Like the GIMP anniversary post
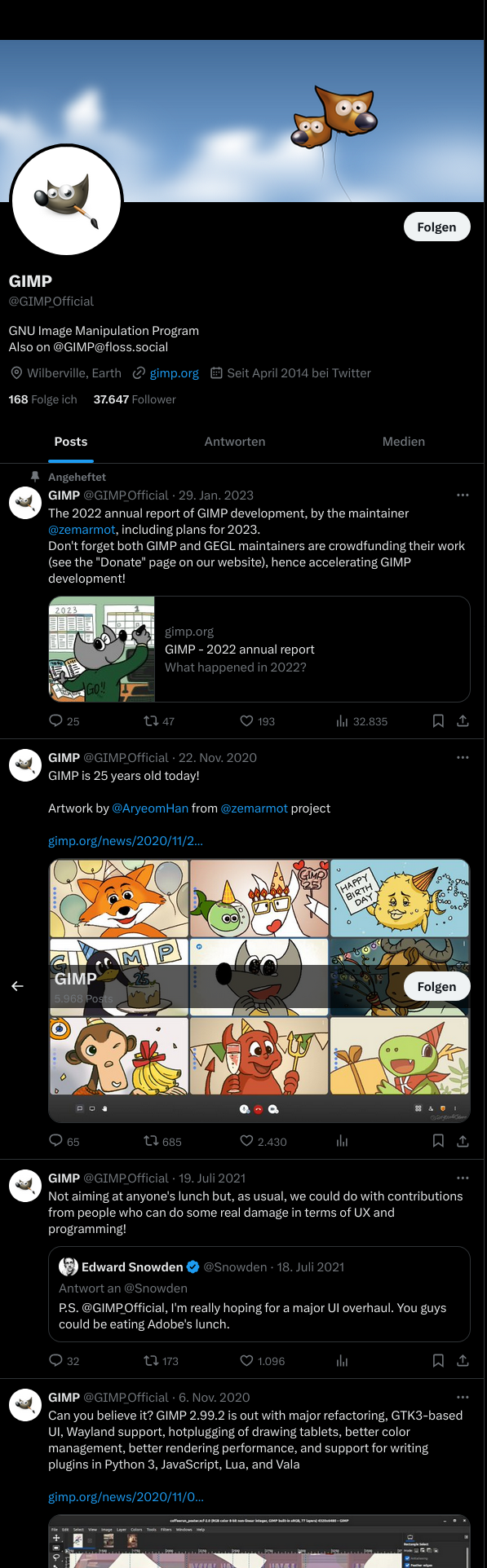The height and width of the screenshot is (1568, 487). [x=246, y=1141]
